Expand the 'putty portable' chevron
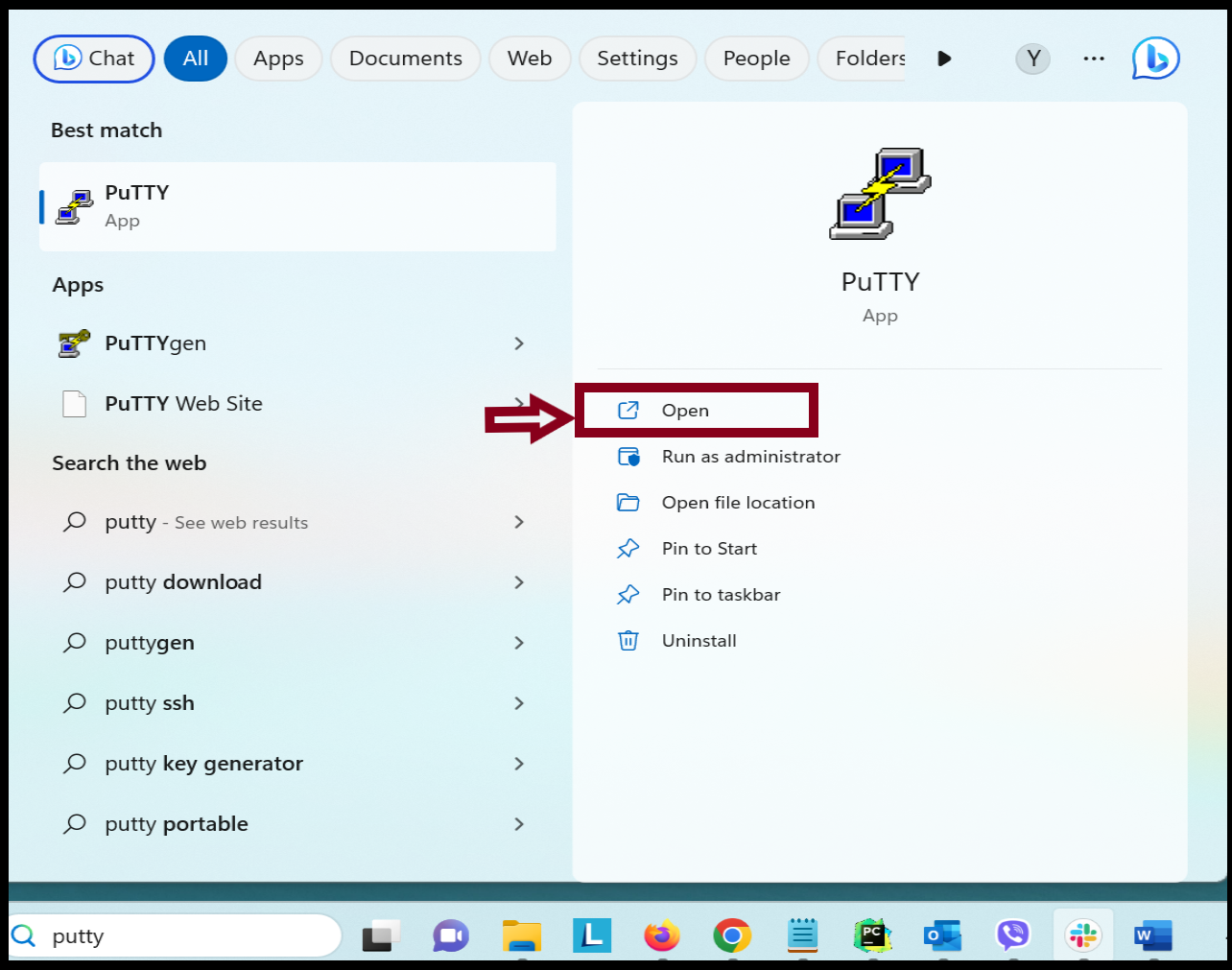1232x970 pixels. coord(519,824)
